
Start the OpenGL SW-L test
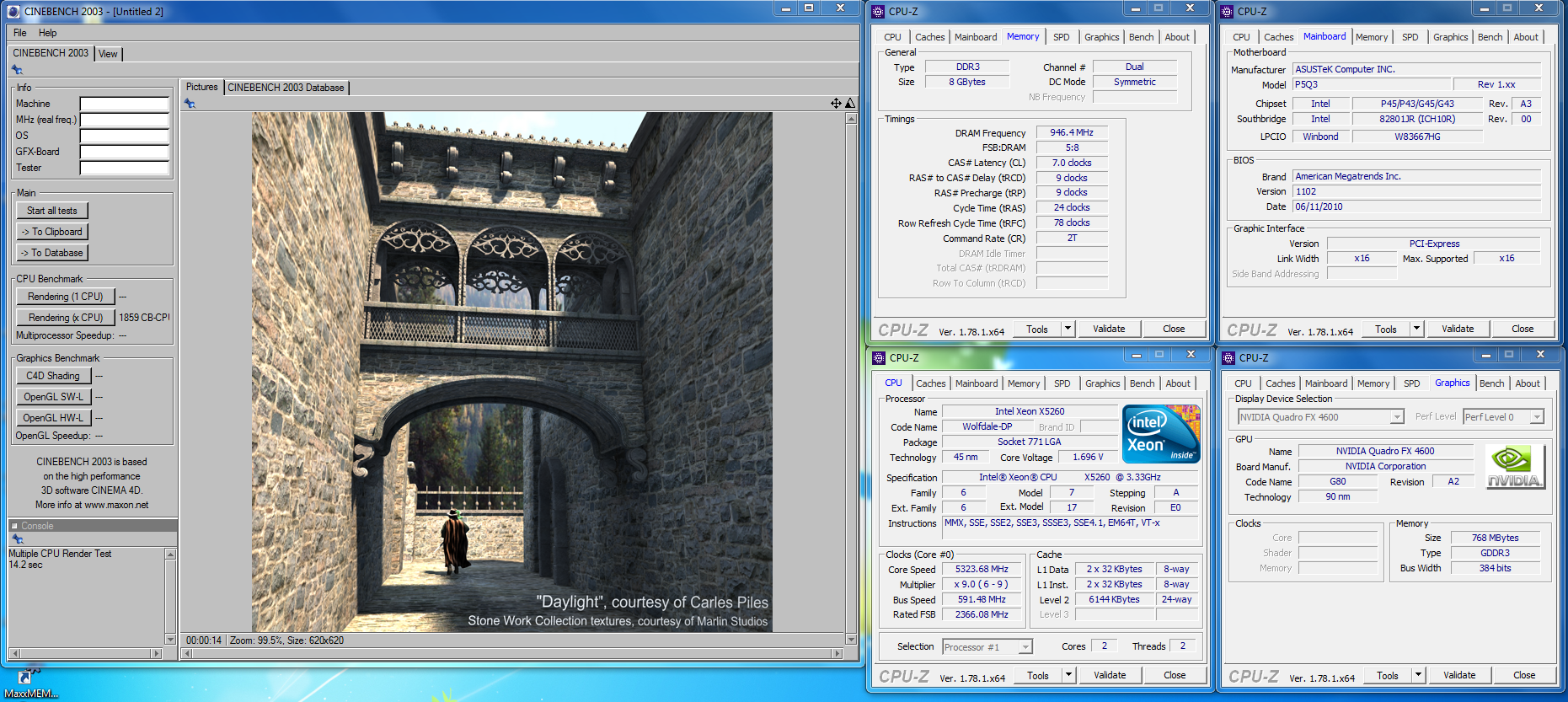(x=53, y=397)
